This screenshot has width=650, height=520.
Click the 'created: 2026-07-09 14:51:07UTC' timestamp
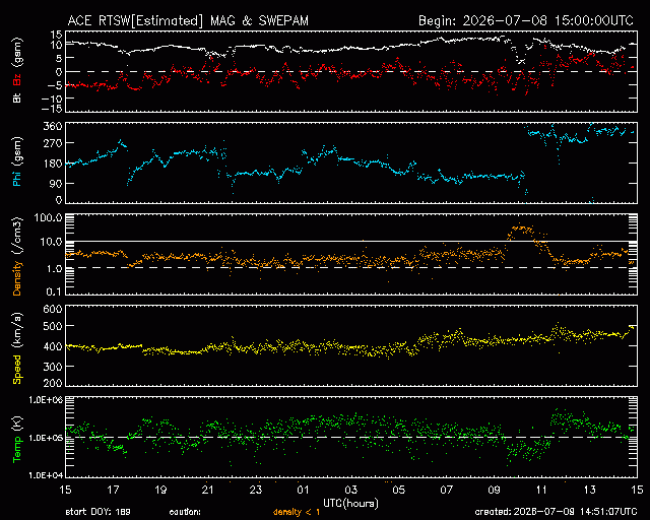556,512
